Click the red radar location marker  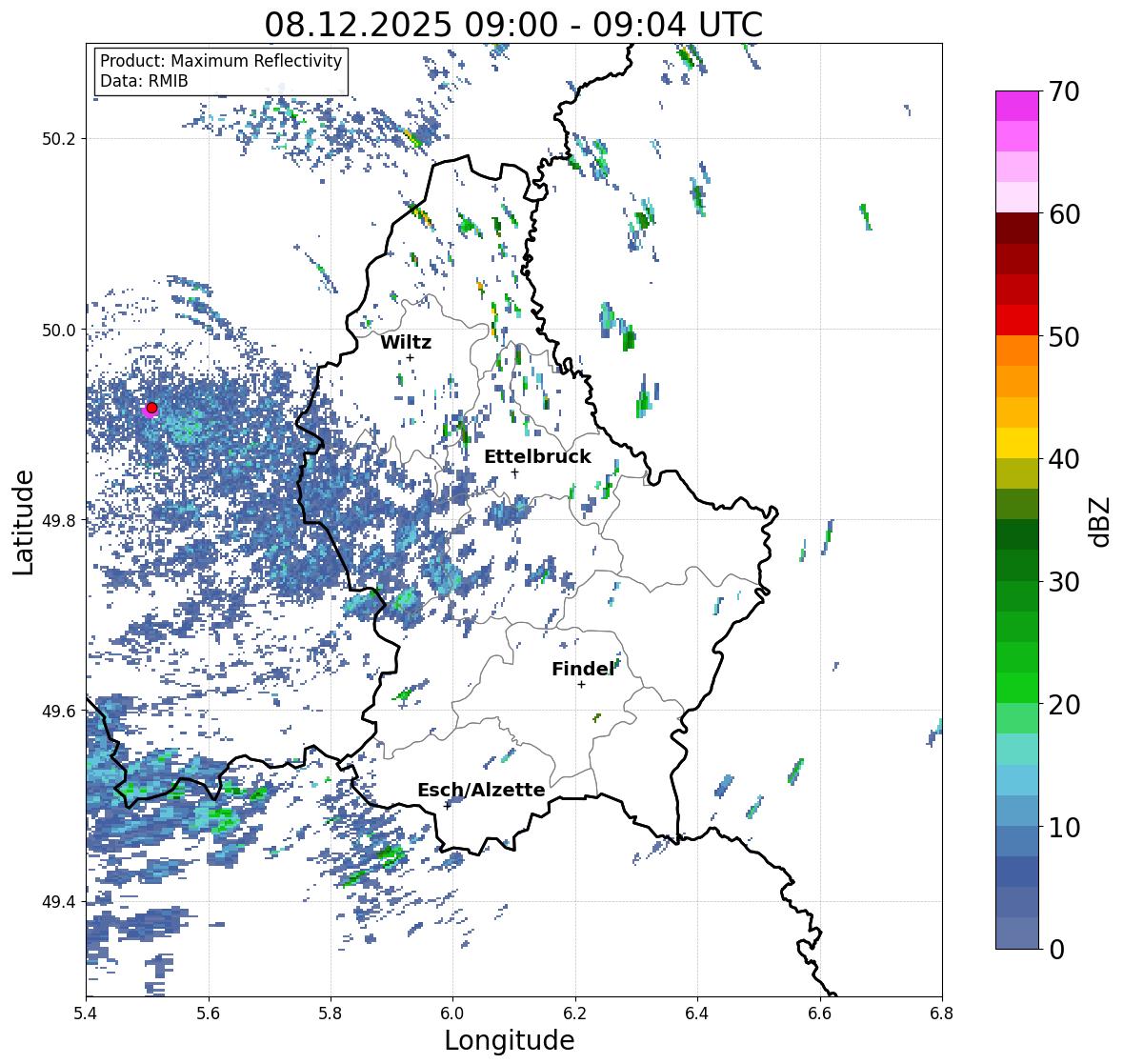(151, 408)
